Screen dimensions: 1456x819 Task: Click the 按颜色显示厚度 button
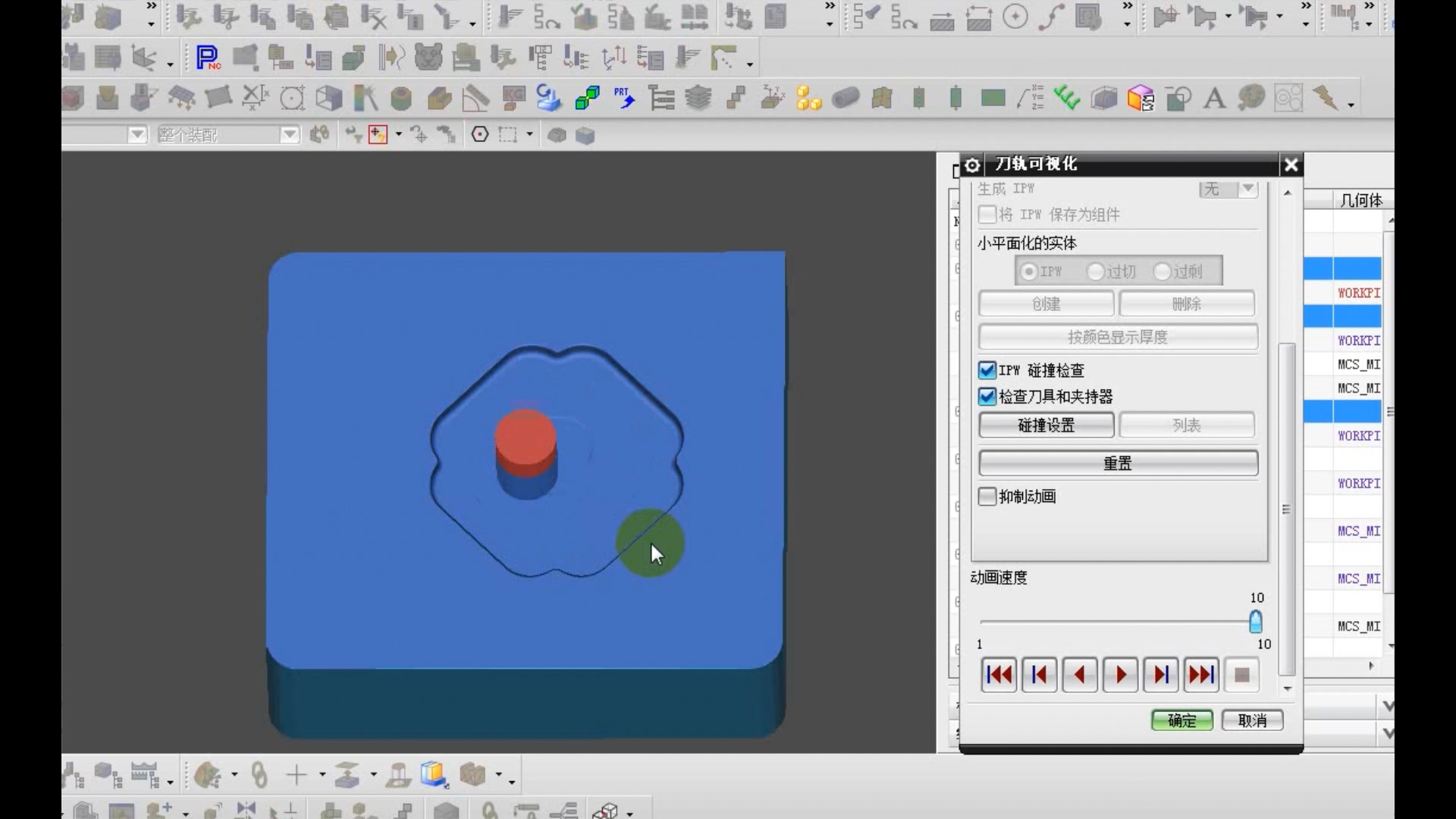coord(1118,337)
